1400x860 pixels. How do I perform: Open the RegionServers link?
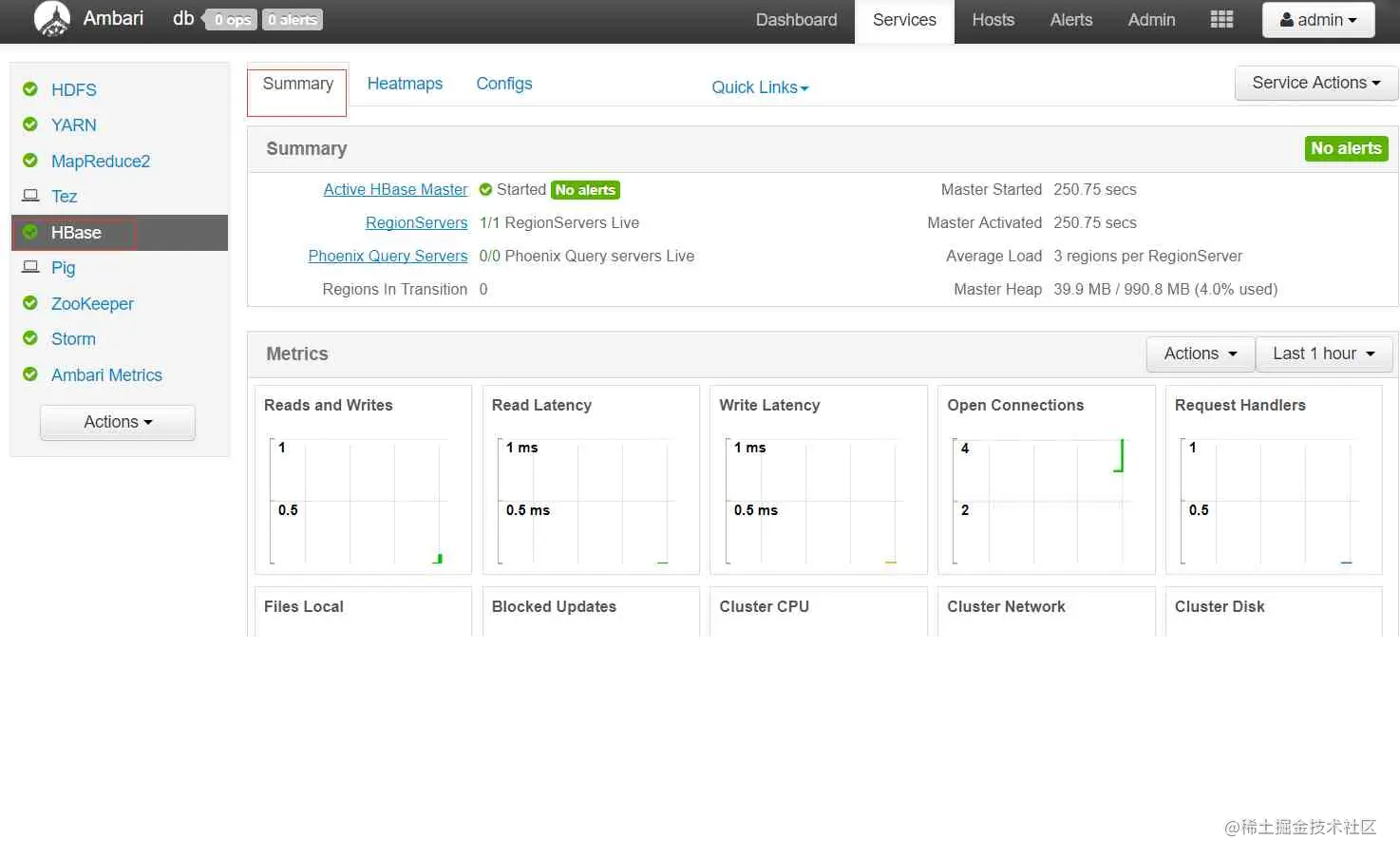coord(416,222)
